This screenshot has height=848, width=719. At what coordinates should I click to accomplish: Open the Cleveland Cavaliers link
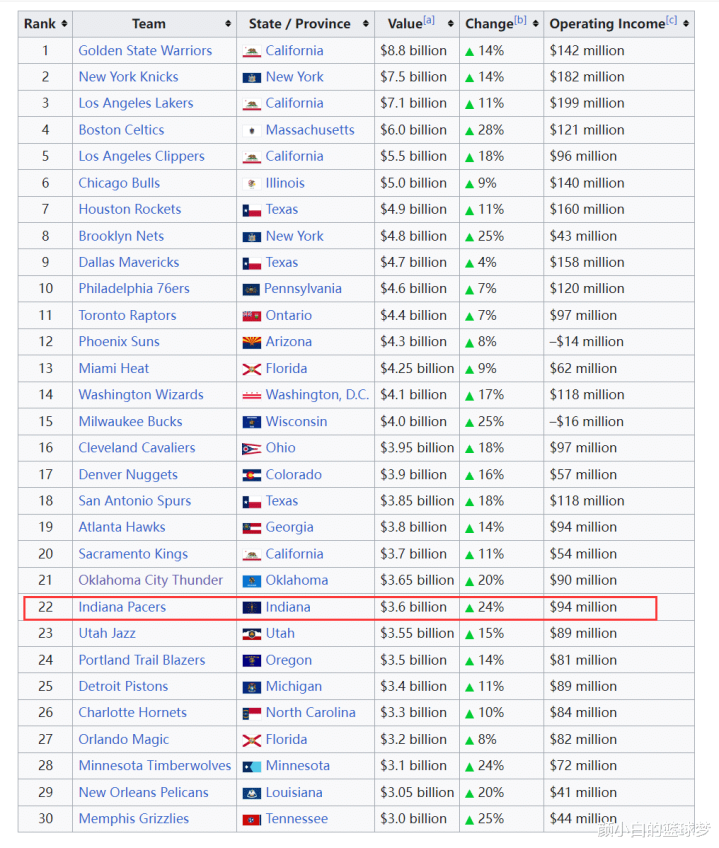pyautogui.click(x=137, y=448)
